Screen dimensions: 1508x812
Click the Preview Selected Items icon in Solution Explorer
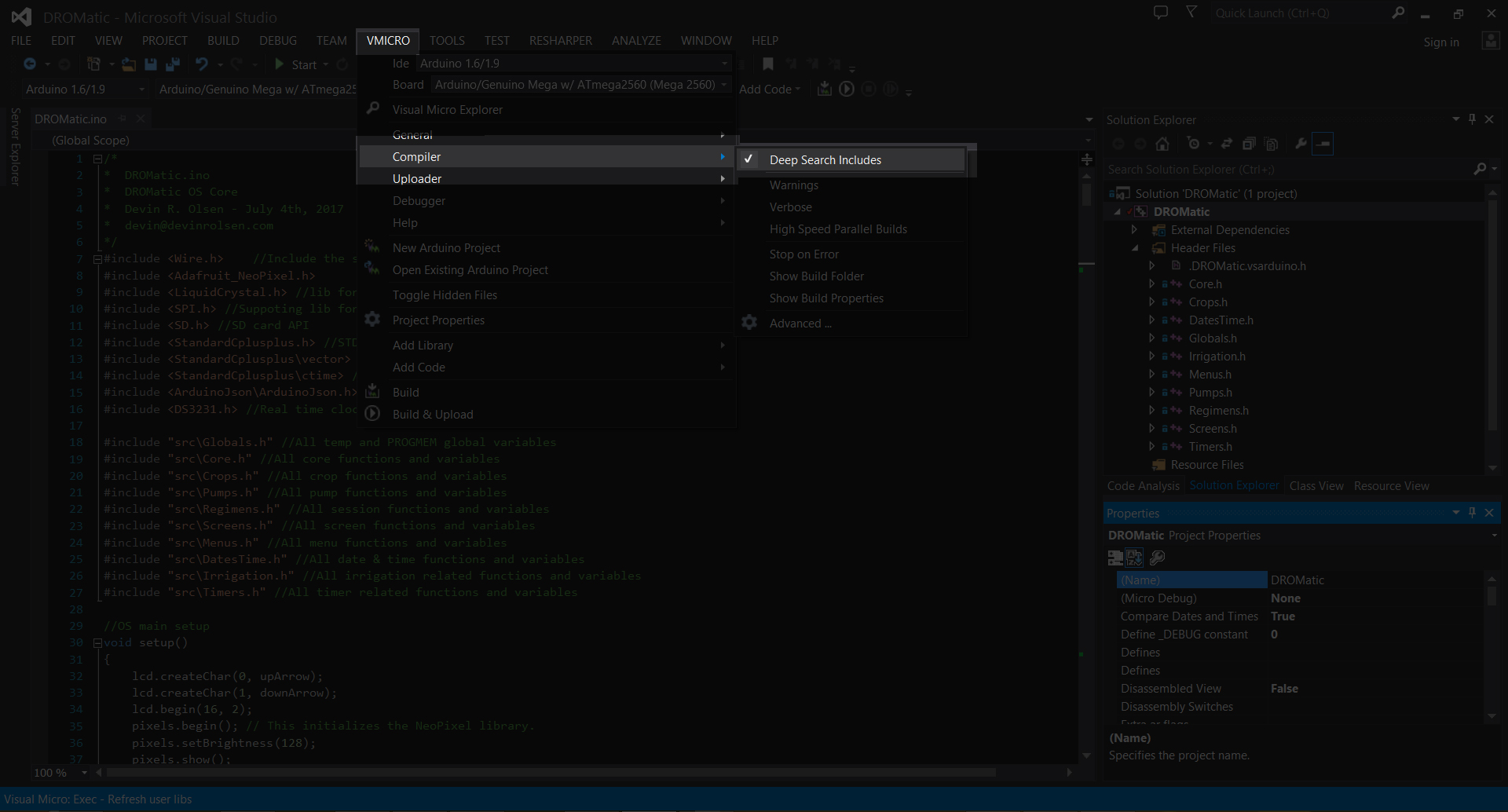click(x=1323, y=144)
